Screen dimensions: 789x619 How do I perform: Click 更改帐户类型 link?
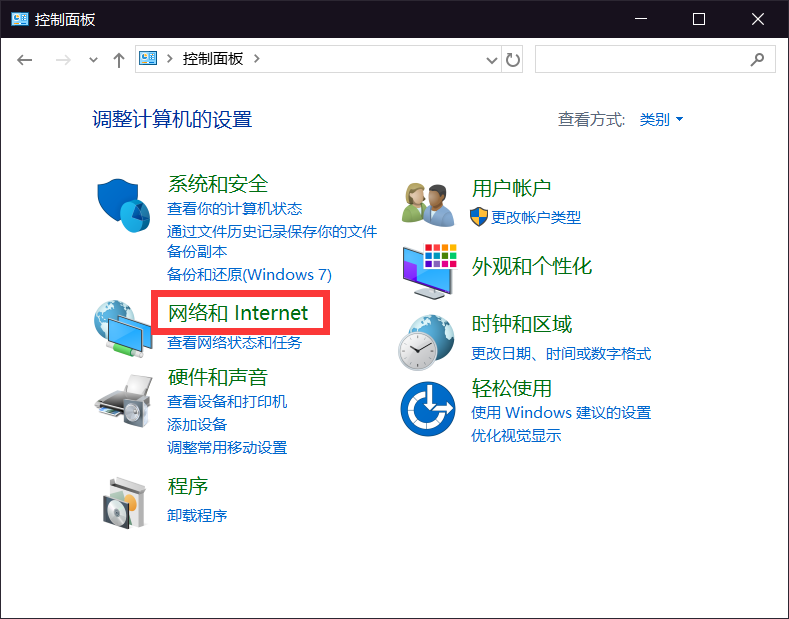point(536,217)
